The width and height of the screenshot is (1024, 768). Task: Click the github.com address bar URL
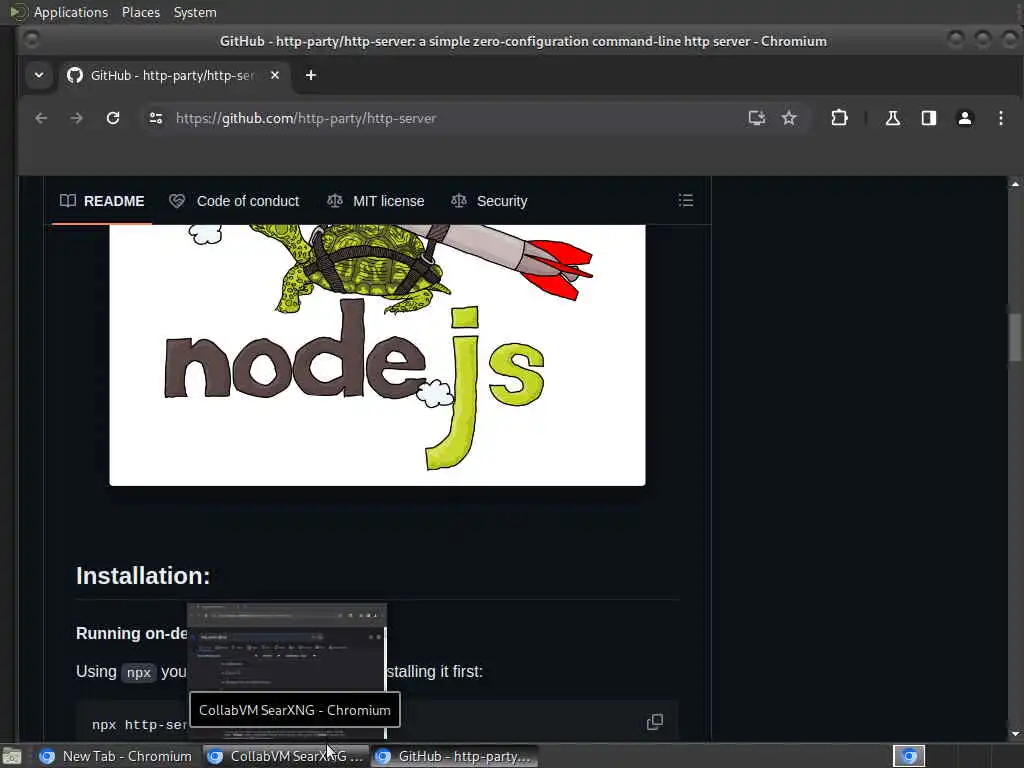pos(306,118)
